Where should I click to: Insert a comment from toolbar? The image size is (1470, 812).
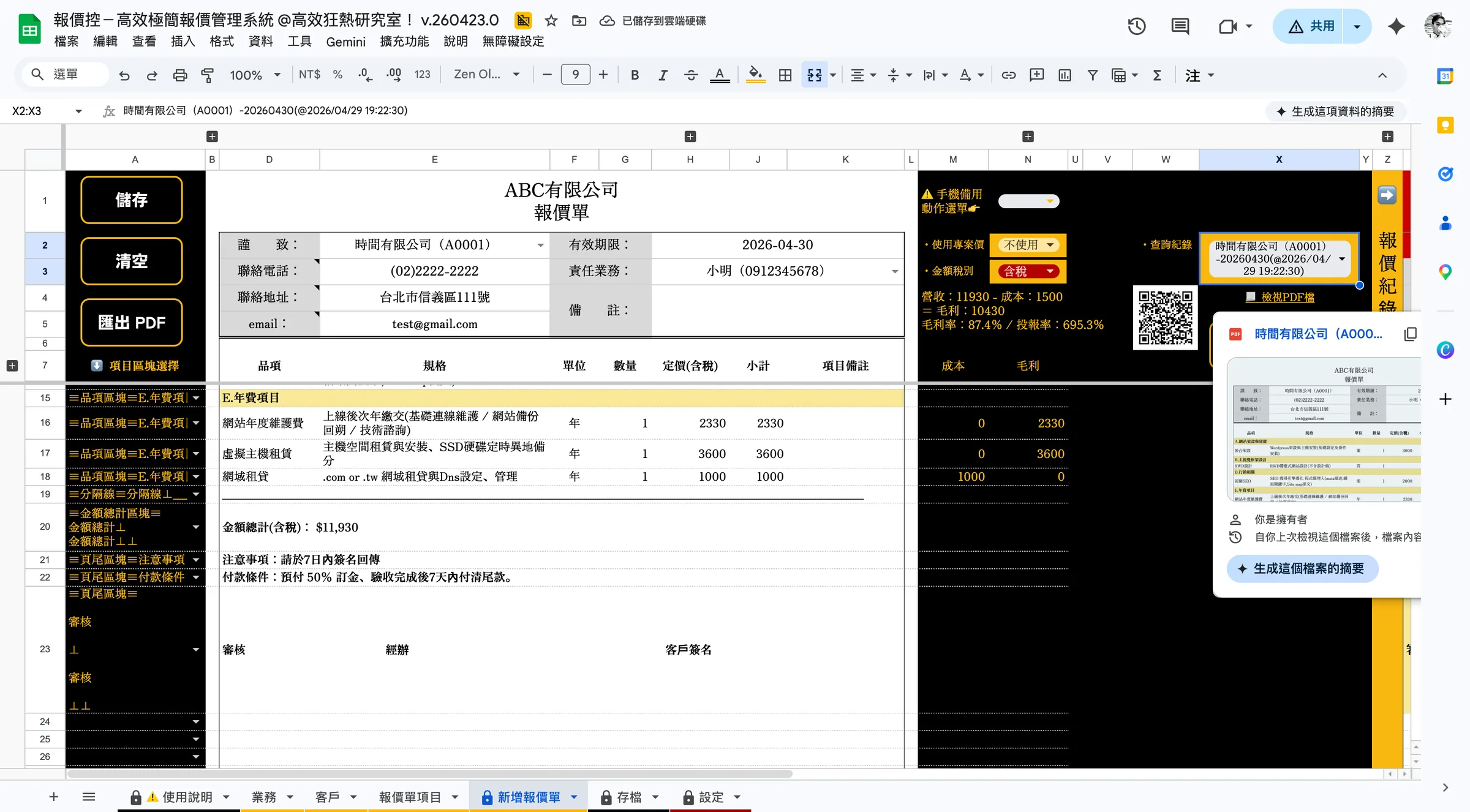pyautogui.click(x=1036, y=75)
